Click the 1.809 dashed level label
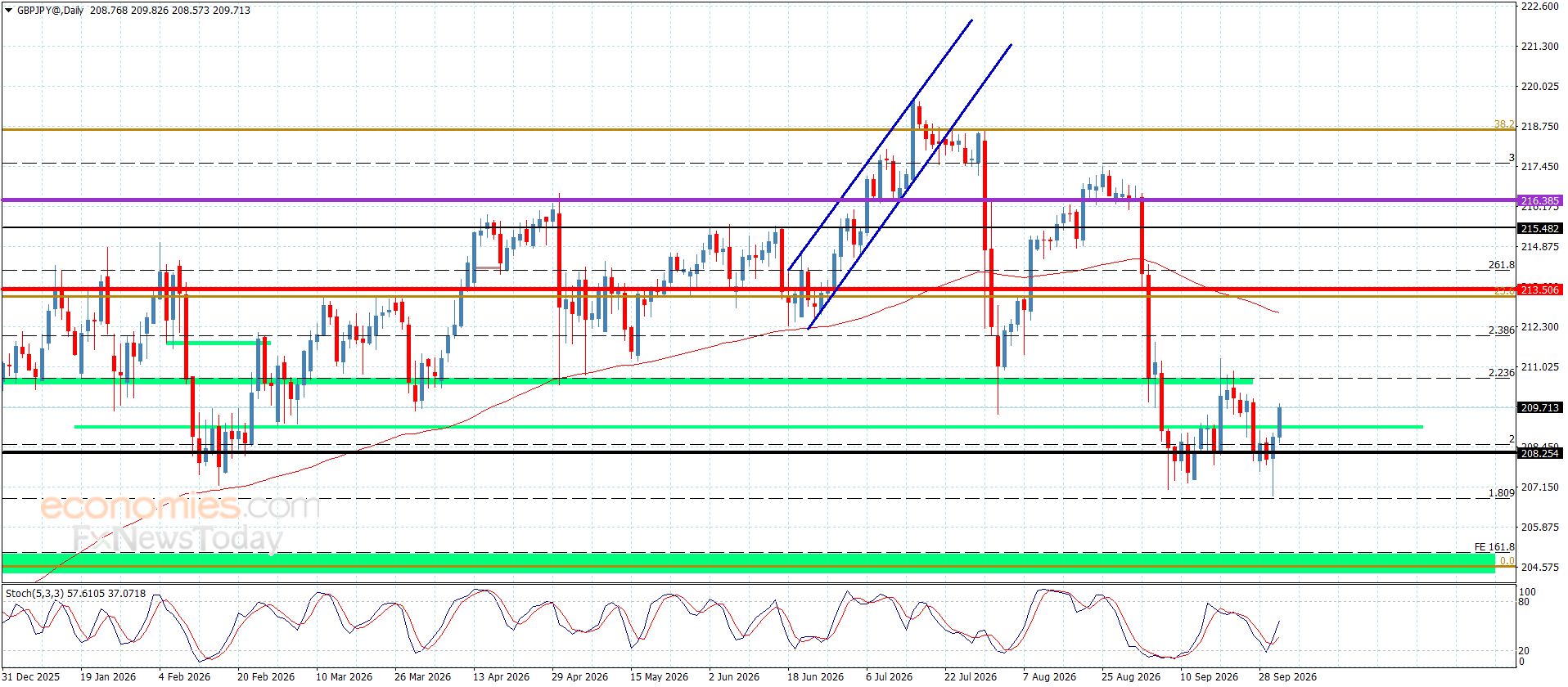The width and height of the screenshot is (1568, 687). (x=1501, y=493)
